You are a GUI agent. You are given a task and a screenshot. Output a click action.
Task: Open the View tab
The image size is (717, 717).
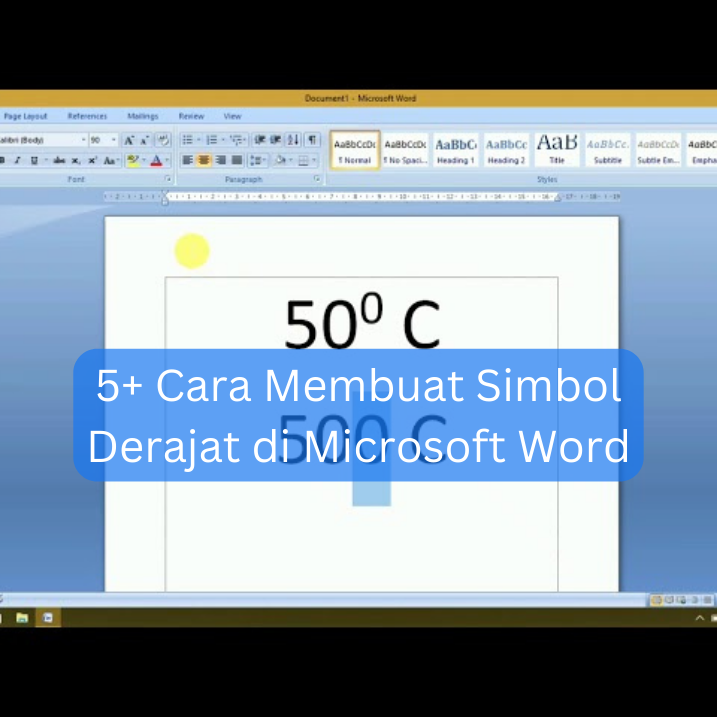232,116
